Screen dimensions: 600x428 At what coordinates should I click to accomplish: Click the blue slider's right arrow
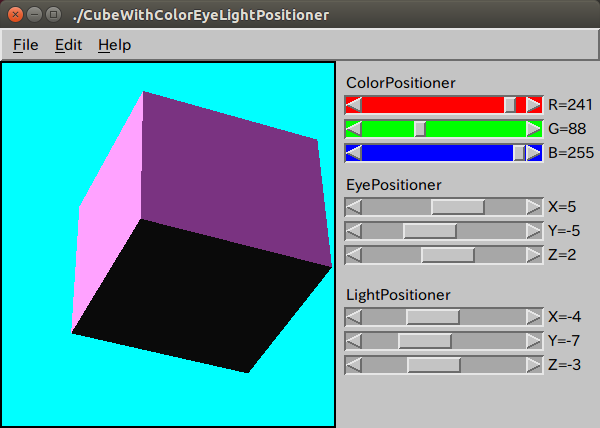coord(534,153)
